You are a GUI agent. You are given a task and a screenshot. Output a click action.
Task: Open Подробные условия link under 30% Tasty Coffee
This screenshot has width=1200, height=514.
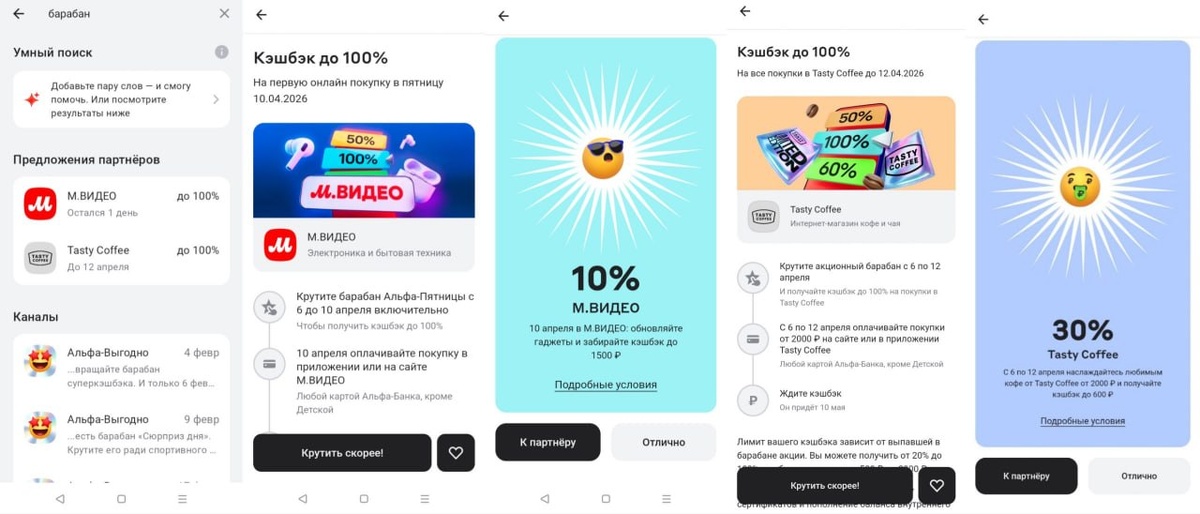tap(1082, 421)
